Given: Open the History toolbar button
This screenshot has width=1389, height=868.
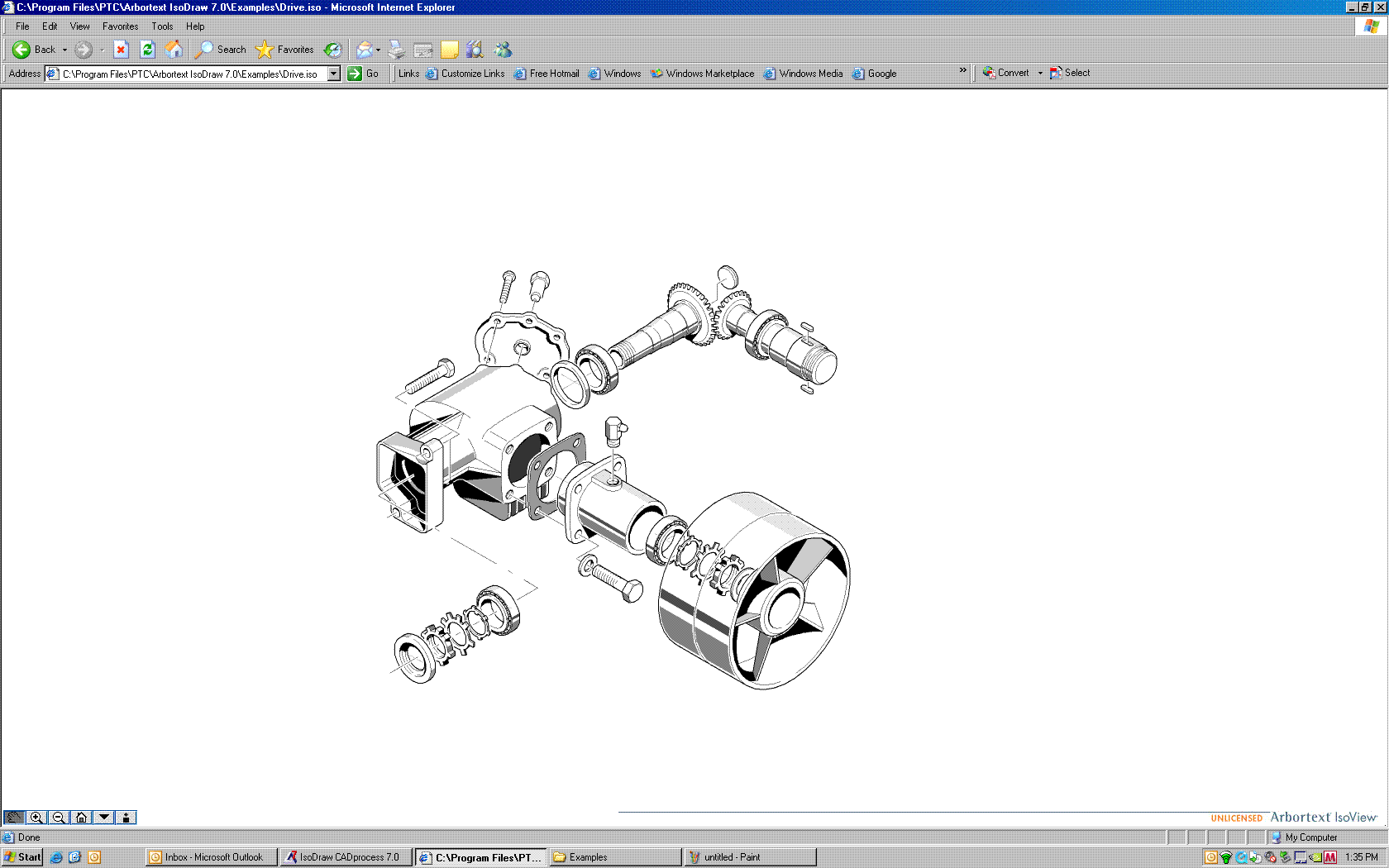Looking at the screenshot, I should pos(332,50).
